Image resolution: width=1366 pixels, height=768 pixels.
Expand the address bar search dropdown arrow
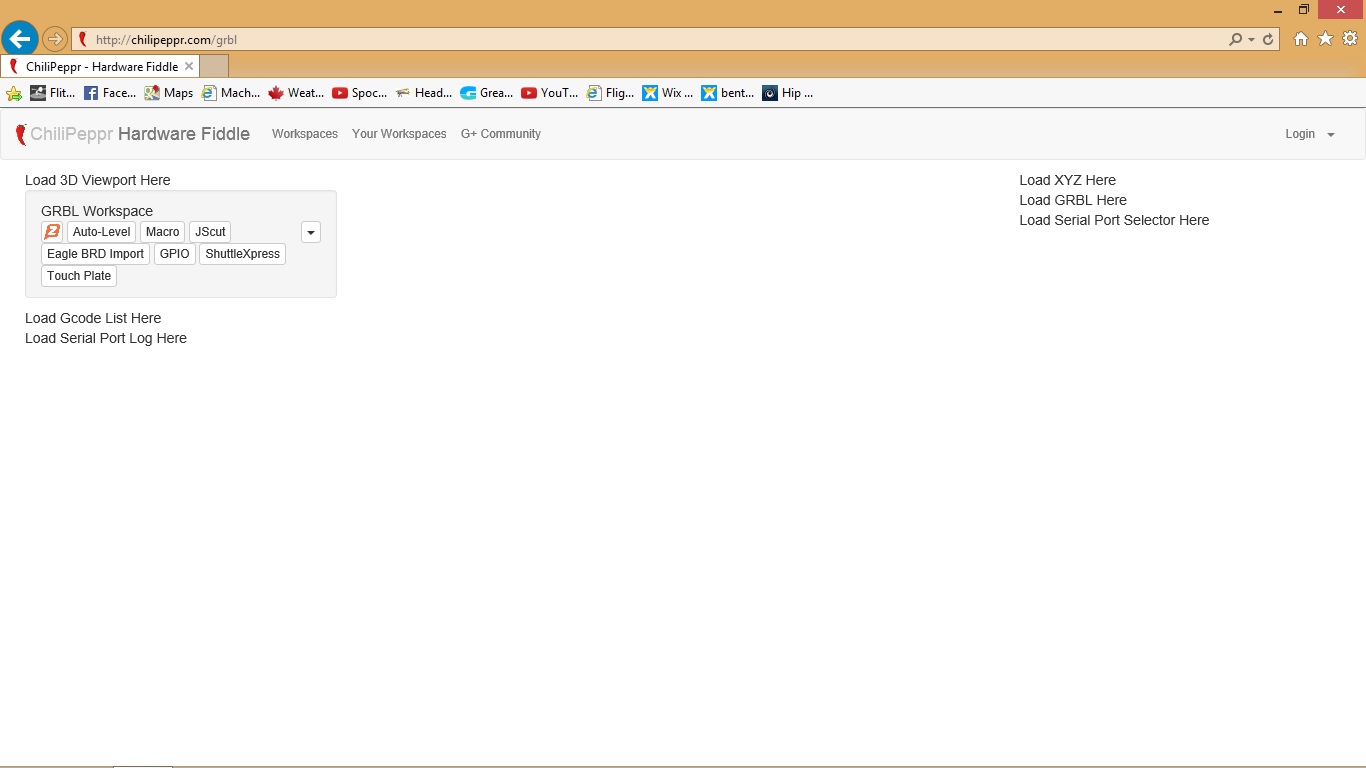[1251, 40]
